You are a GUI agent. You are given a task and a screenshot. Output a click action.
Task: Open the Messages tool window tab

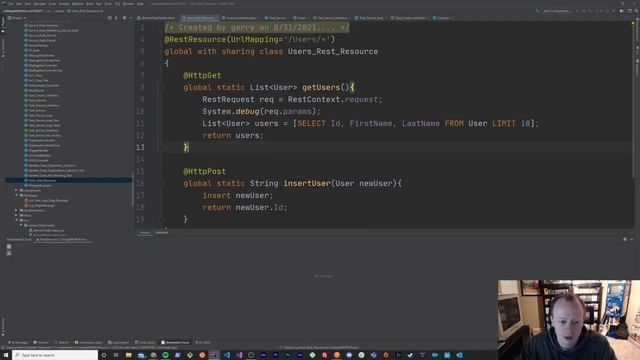pos(18,342)
